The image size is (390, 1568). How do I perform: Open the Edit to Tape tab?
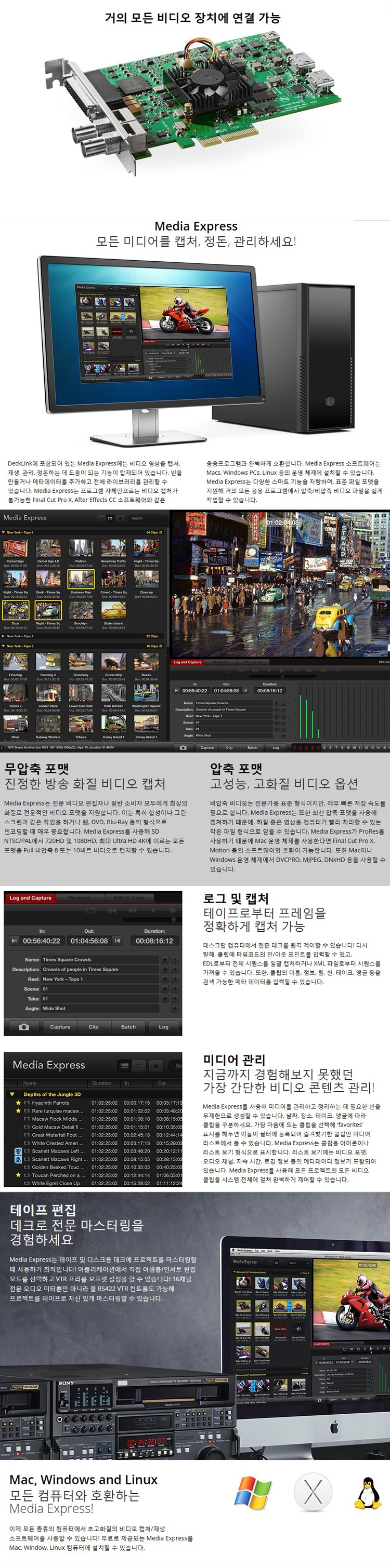(x=129, y=898)
